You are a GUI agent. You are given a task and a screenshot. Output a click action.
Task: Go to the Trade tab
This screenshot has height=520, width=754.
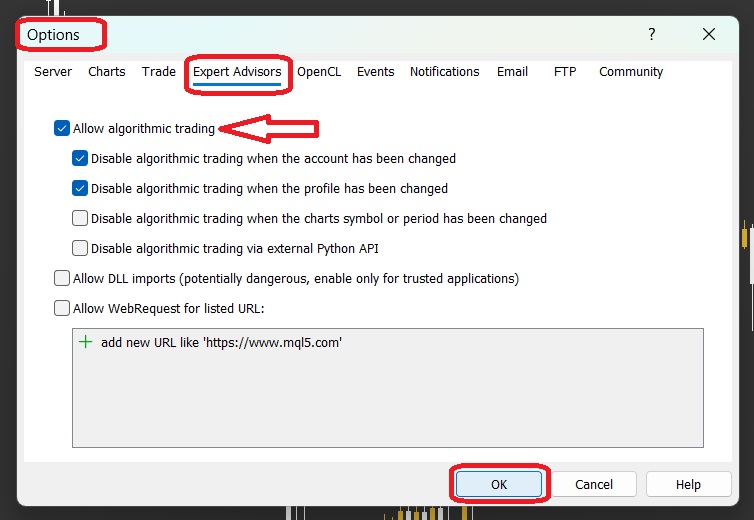[159, 72]
